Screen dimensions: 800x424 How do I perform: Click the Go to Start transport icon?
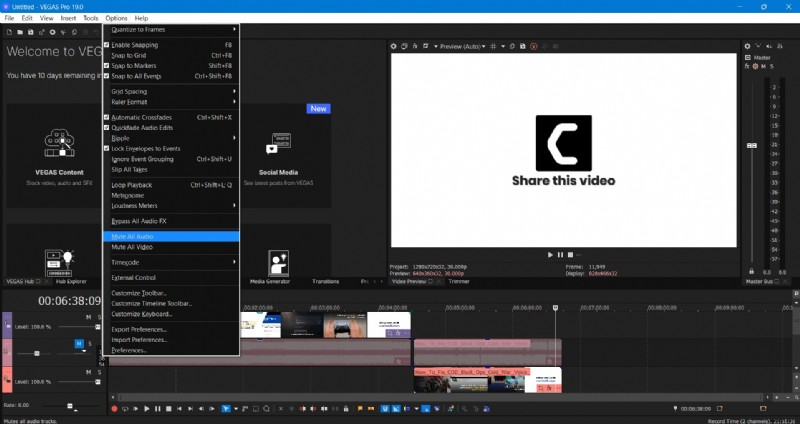pos(179,409)
